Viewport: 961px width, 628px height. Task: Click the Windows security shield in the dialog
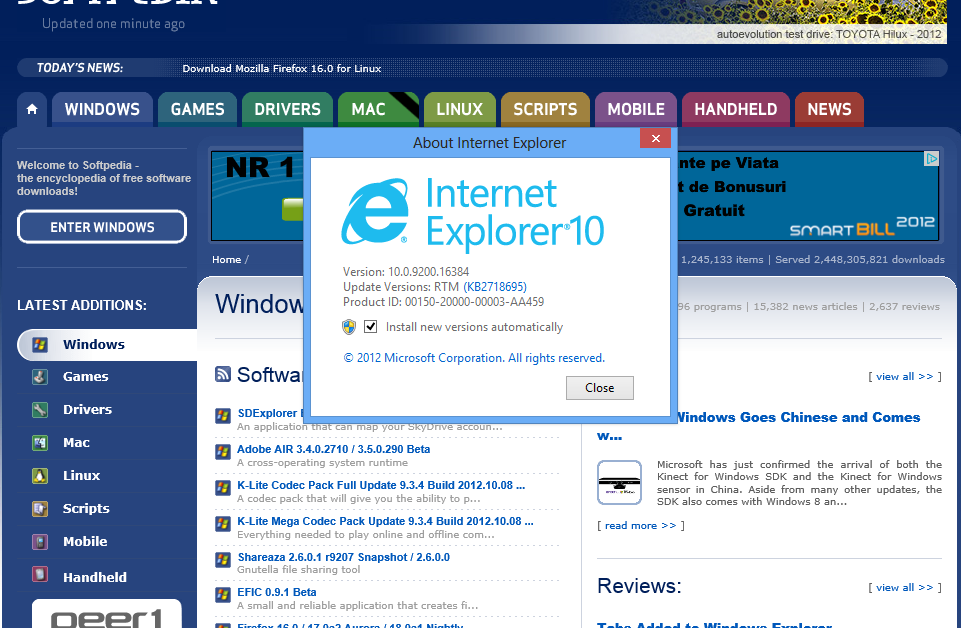349,326
